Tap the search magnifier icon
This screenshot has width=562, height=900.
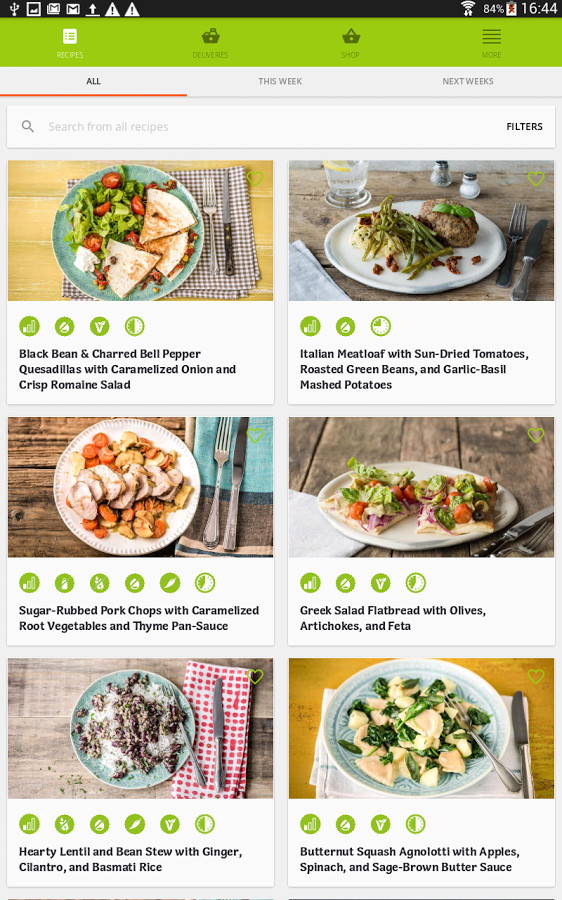coord(28,126)
